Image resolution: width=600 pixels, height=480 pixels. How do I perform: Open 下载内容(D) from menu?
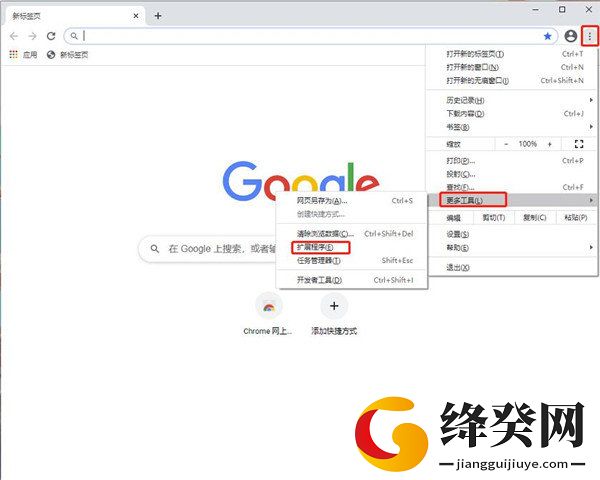coord(512,114)
